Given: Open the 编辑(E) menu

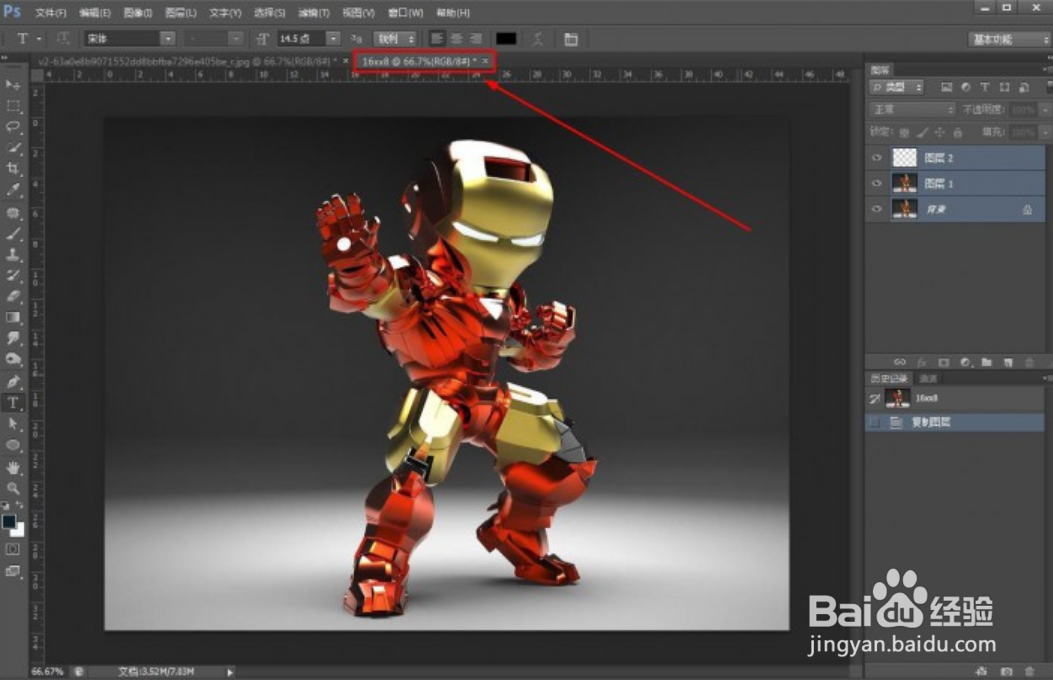Looking at the screenshot, I should coord(95,13).
